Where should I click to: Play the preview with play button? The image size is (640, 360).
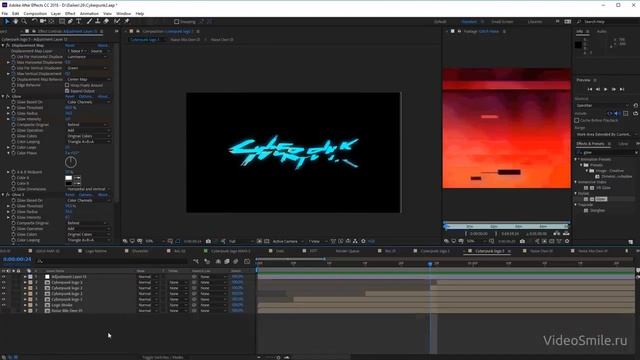pos(606,89)
